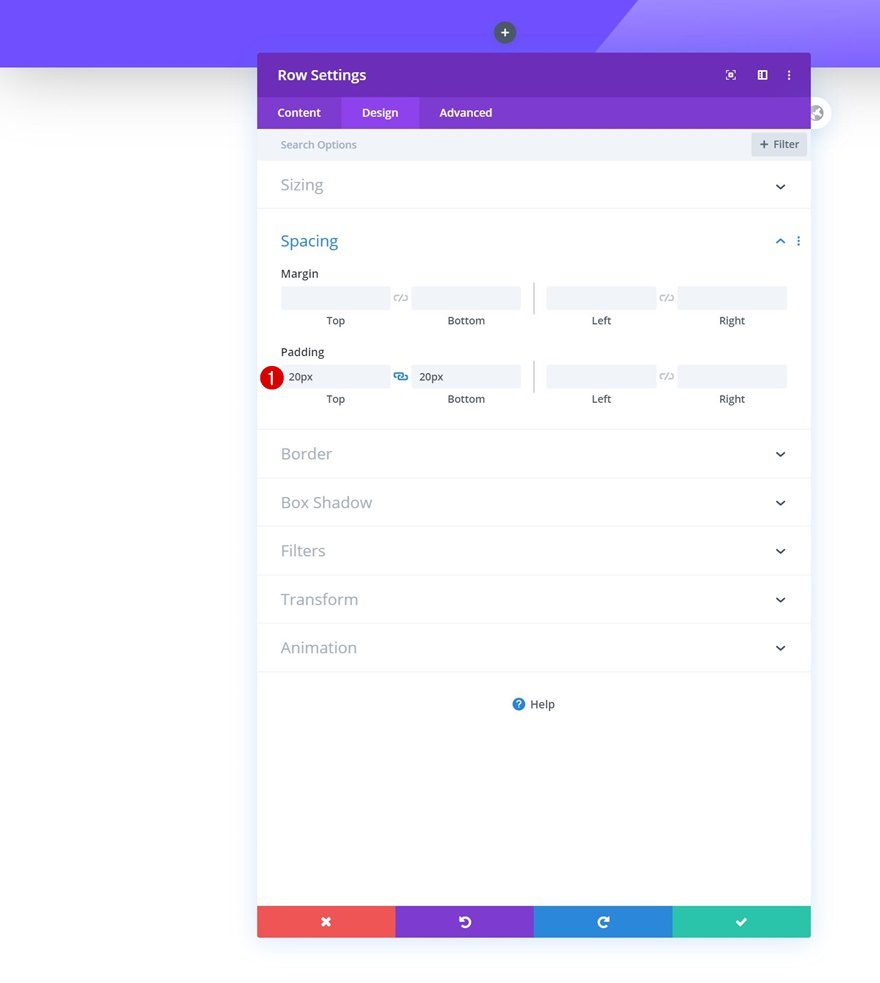Open the Advanced tab

466,113
